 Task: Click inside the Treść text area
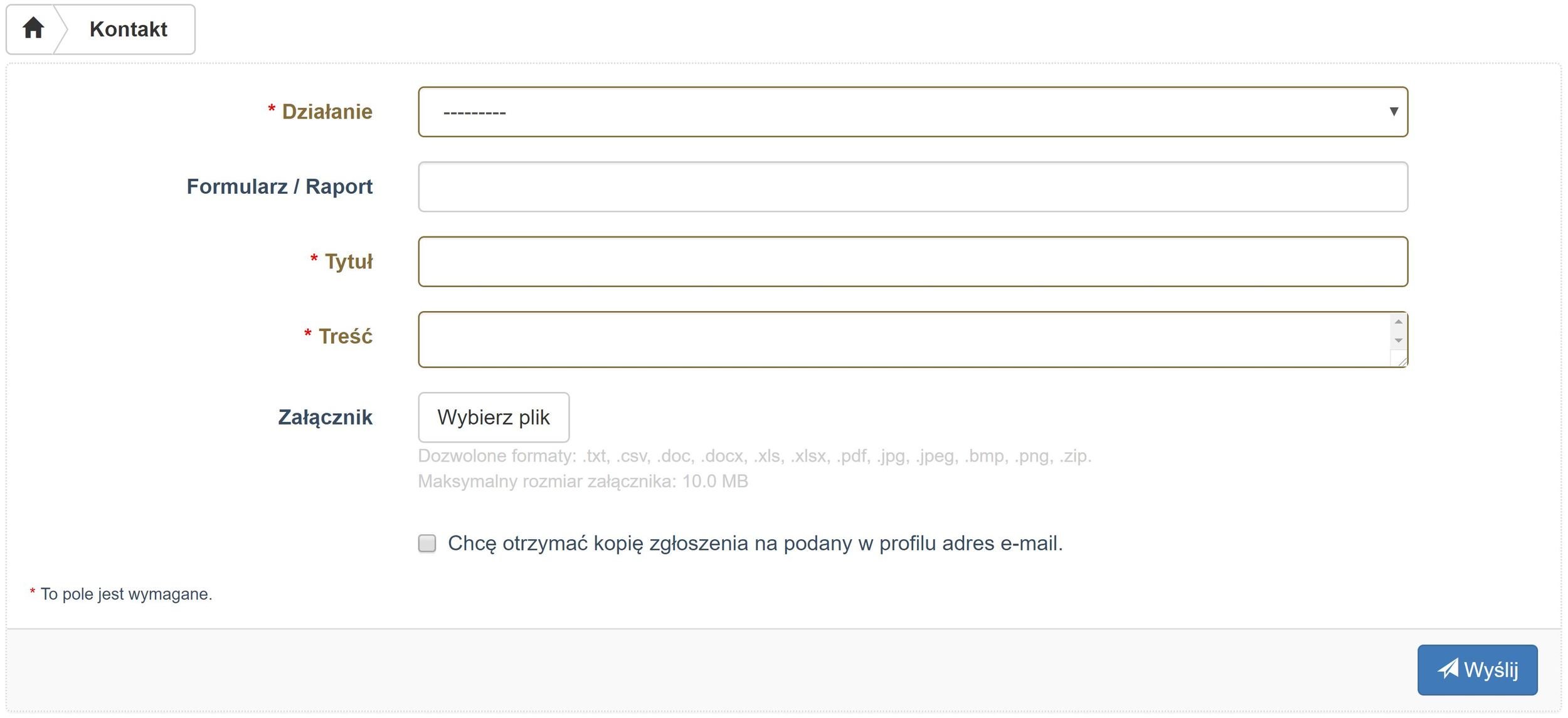[903, 339]
